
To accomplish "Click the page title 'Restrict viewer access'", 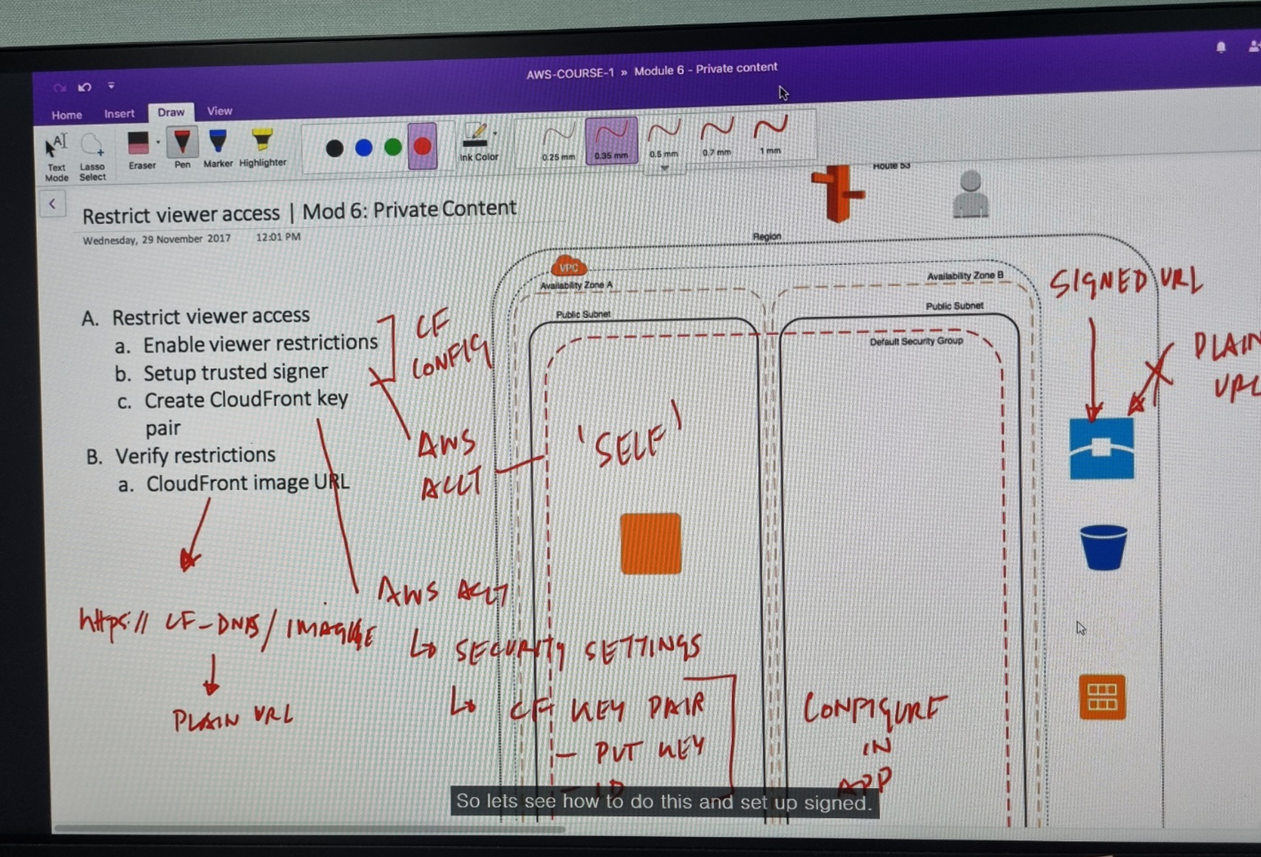I will tap(181, 214).
